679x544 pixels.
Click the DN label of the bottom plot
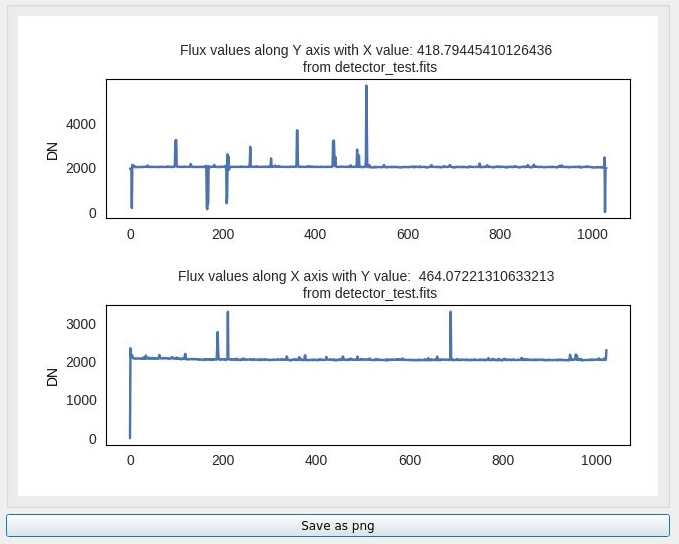[52, 377]
